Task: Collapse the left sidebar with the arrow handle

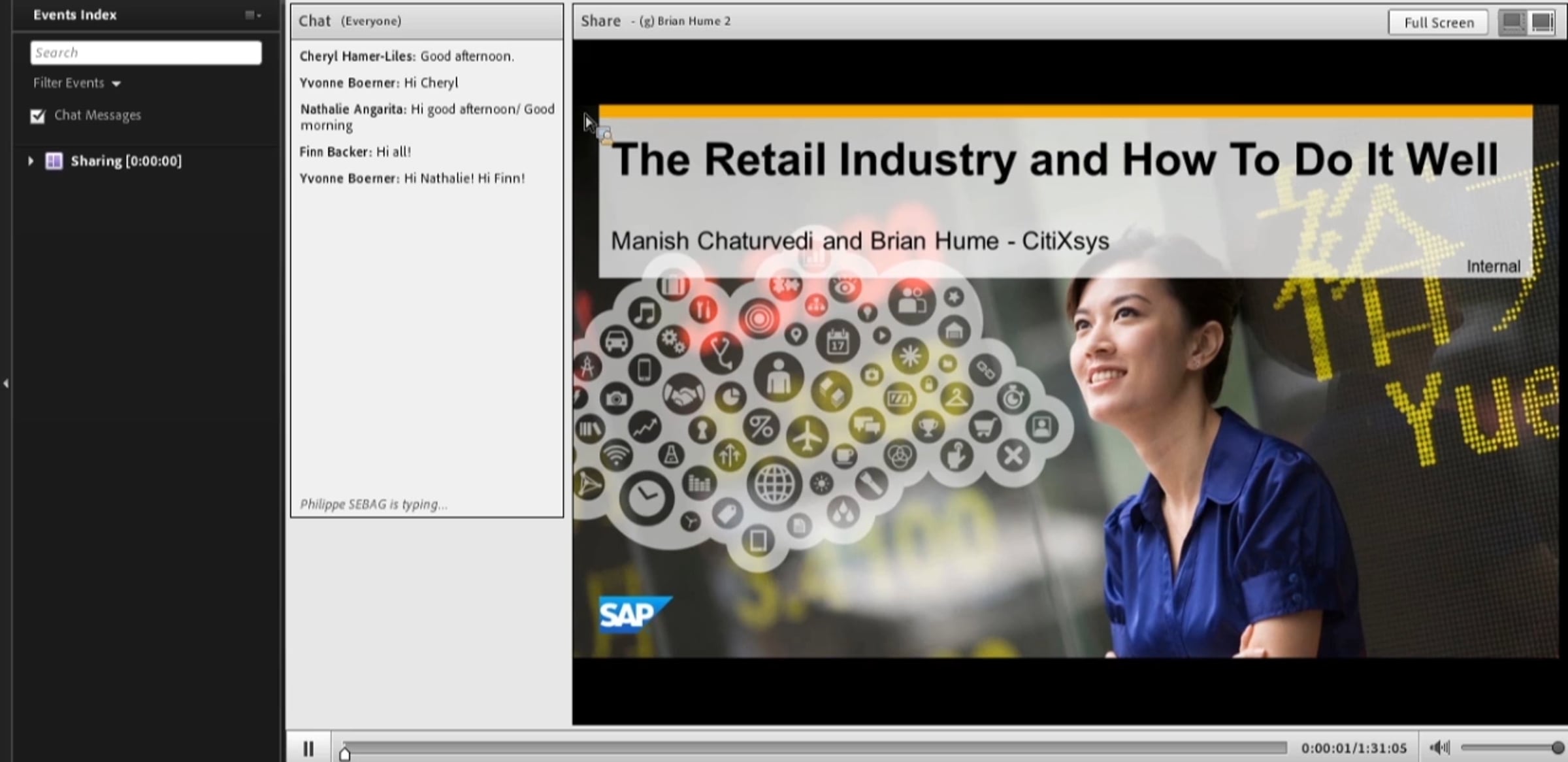Action: click(5, 384)
